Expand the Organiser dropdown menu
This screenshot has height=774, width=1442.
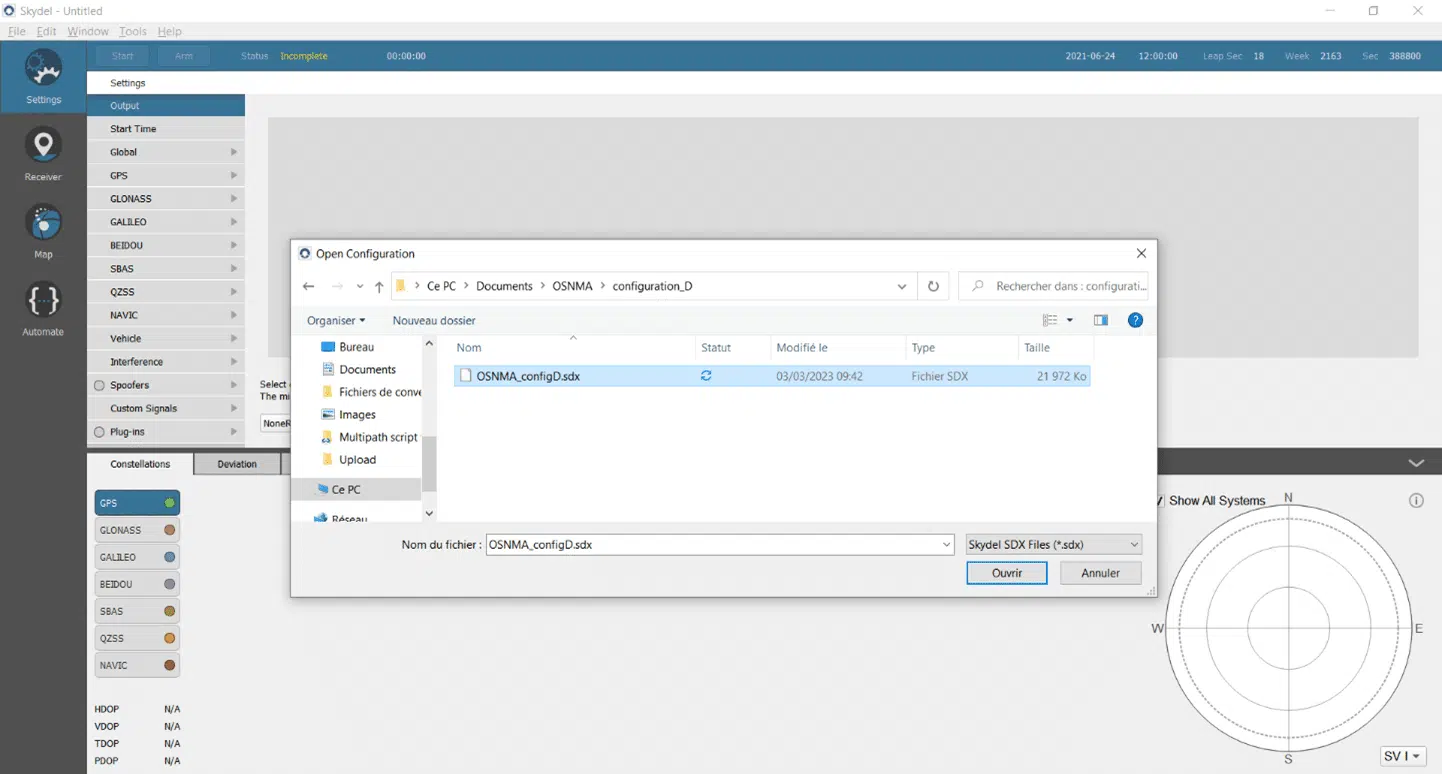click(x=336, y=320)
